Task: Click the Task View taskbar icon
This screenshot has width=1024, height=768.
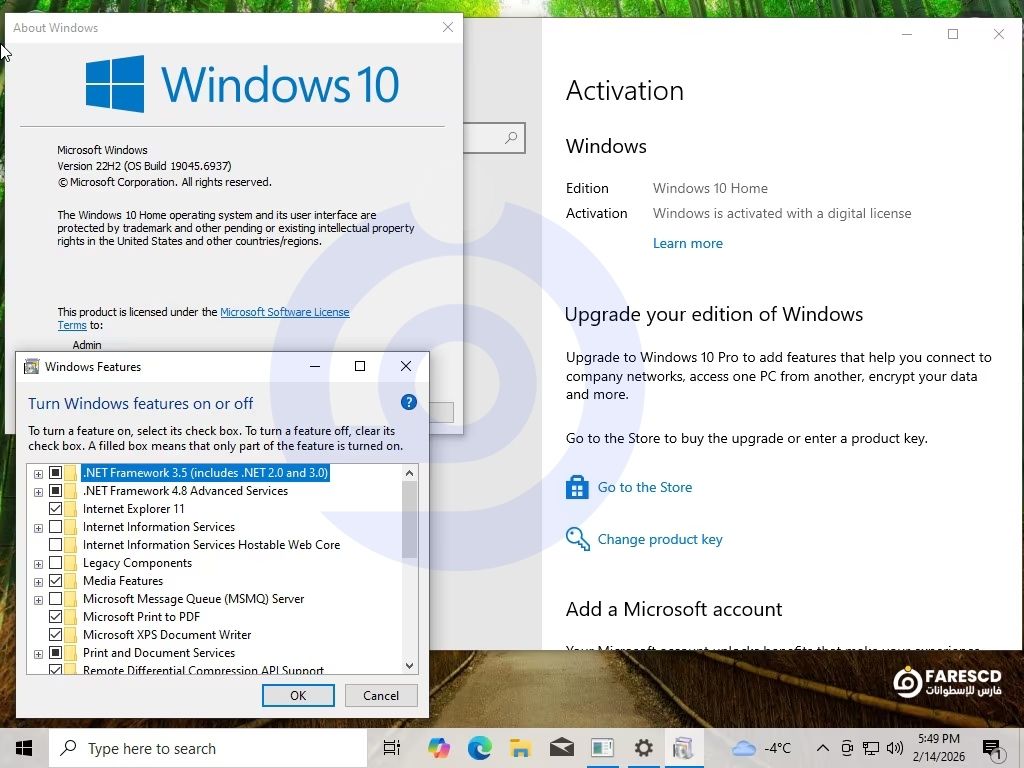Action: tap(392, 748)
